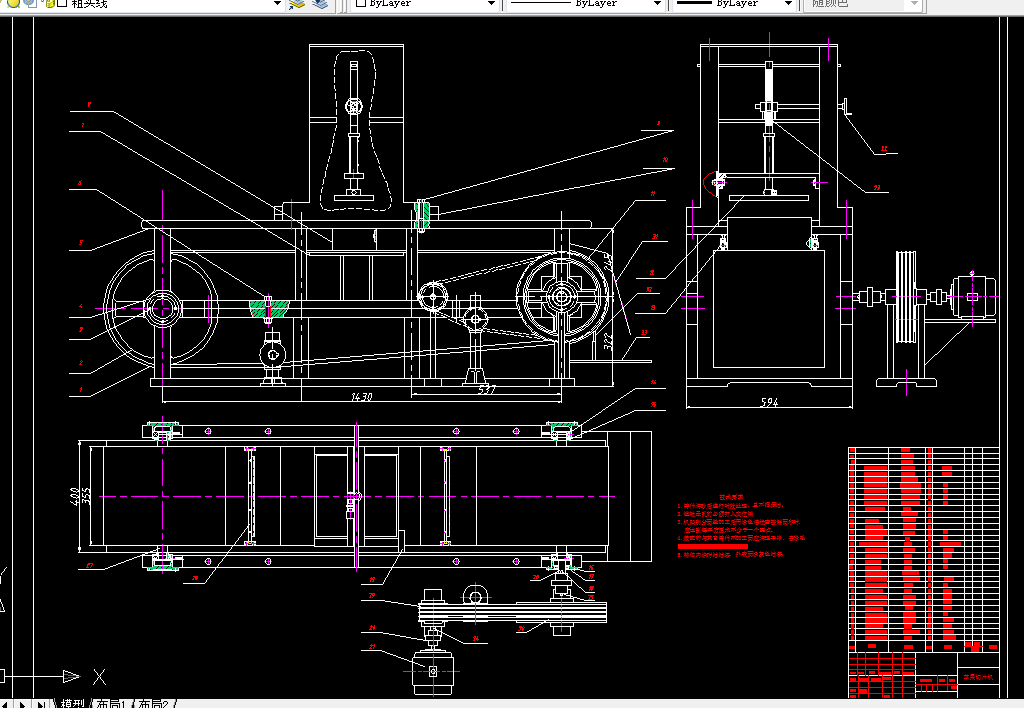Switch to the 布局1 layout tab
The image size is (1024, 708).
point(110,703)
